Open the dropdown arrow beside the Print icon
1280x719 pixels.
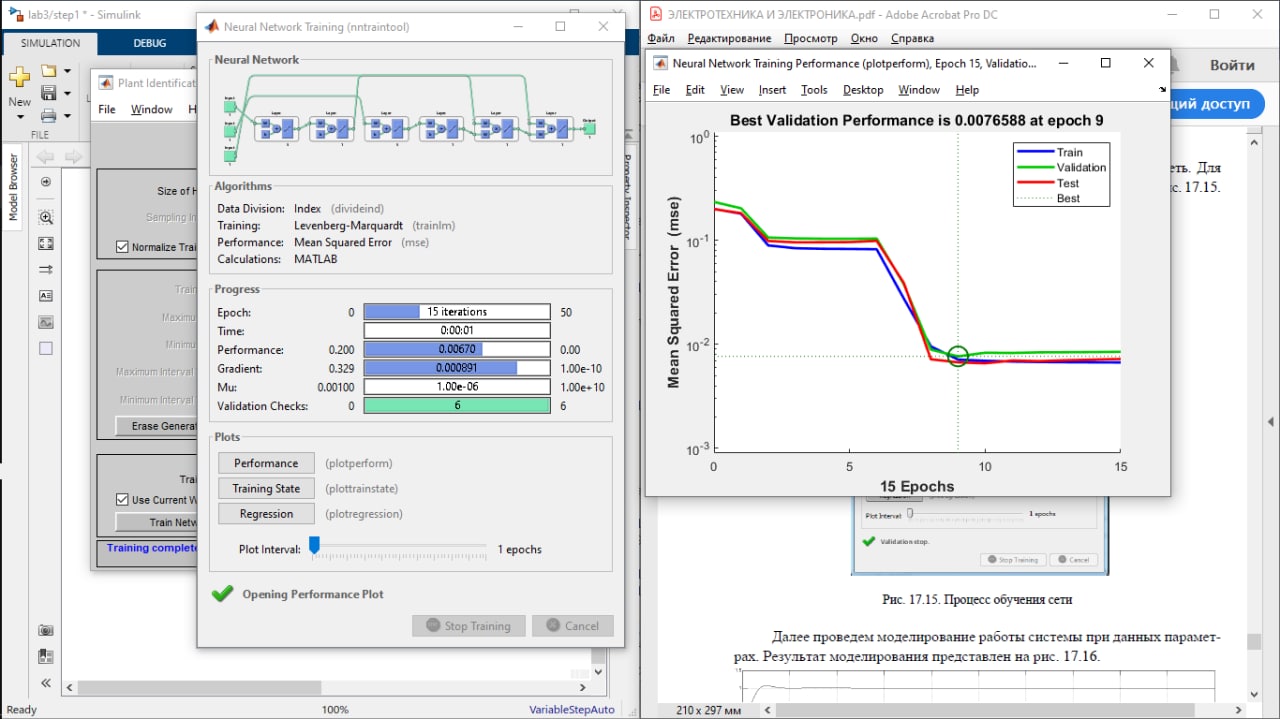tap(67, 116)
